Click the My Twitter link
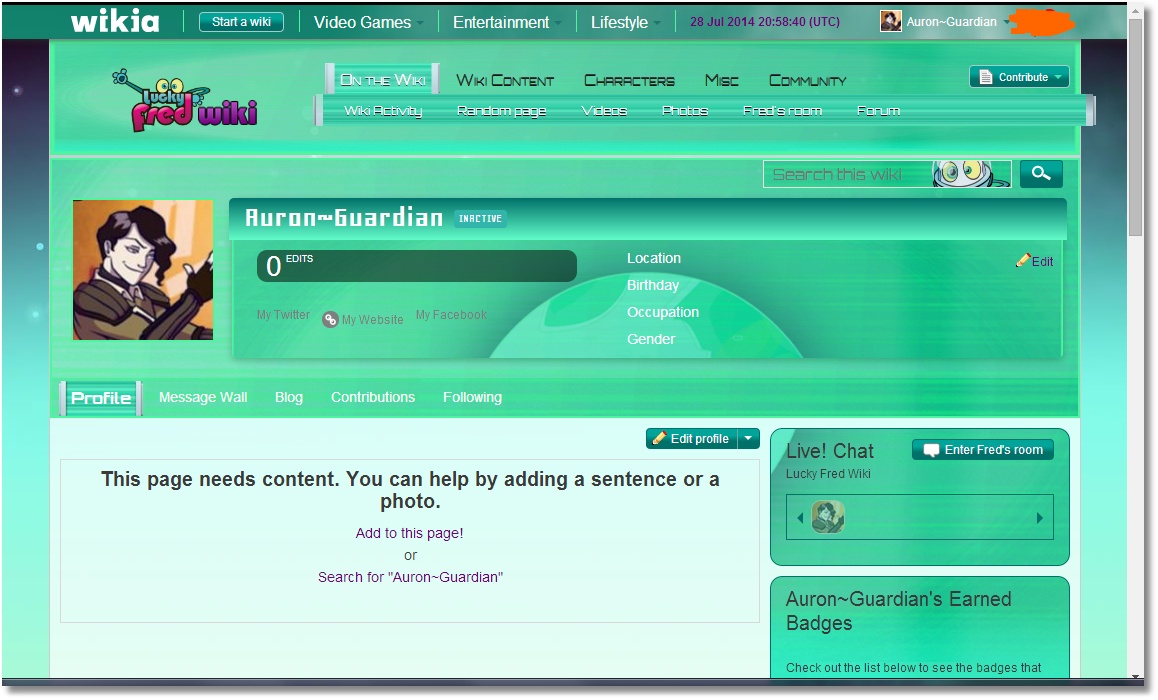This screenshot has width=1158, height=700. [x=284, y=315]
